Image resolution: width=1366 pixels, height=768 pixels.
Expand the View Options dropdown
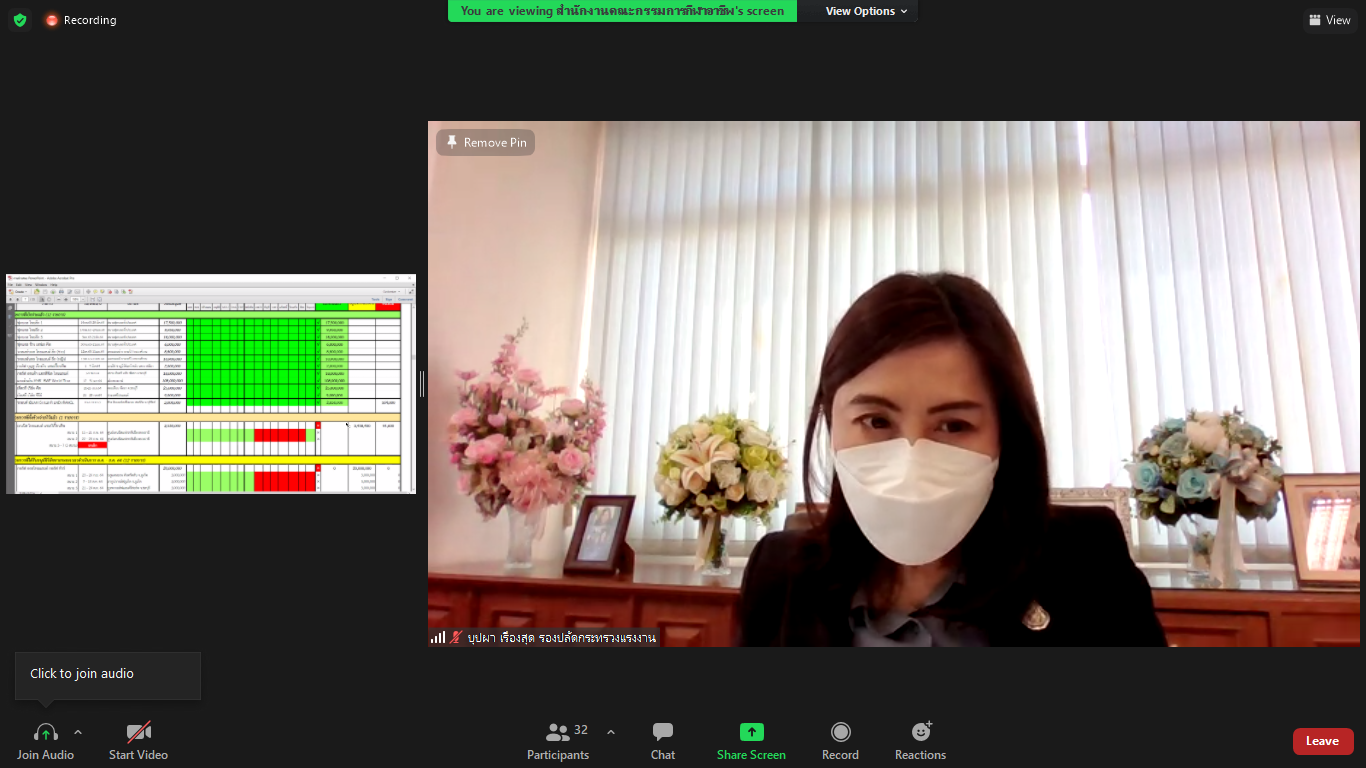tap(866, 11)
